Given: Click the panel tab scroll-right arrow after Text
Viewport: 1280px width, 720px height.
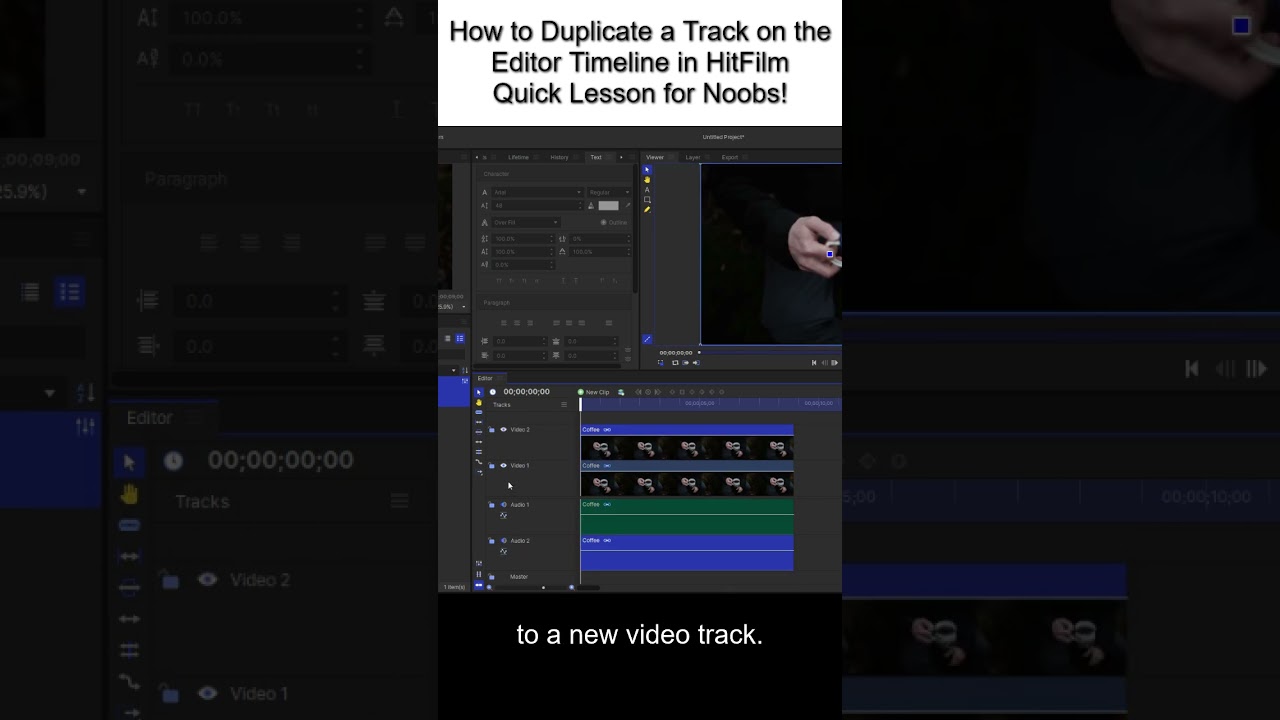Looking at the screenshot, I should [621, 157].
